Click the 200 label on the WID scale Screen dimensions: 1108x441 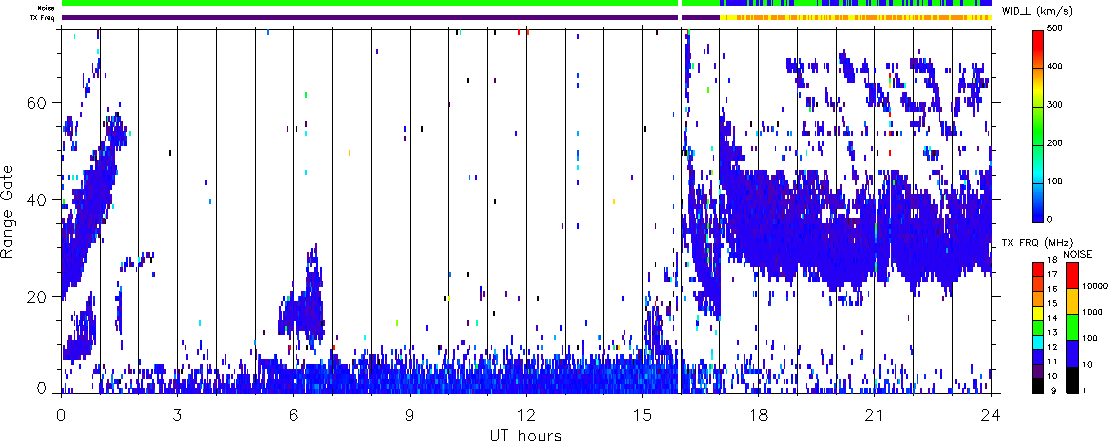click(1056, 143)
